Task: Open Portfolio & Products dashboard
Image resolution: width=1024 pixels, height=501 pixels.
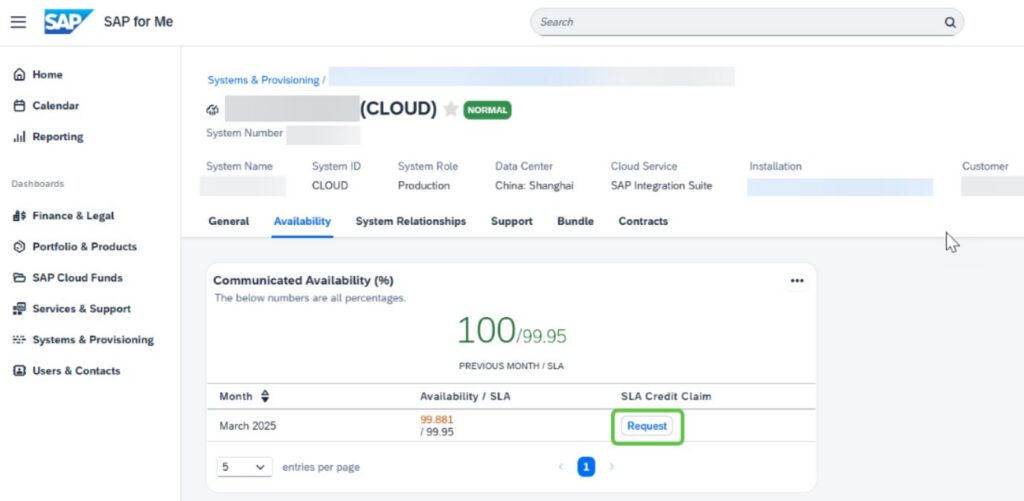Action: tap(84, 247)
